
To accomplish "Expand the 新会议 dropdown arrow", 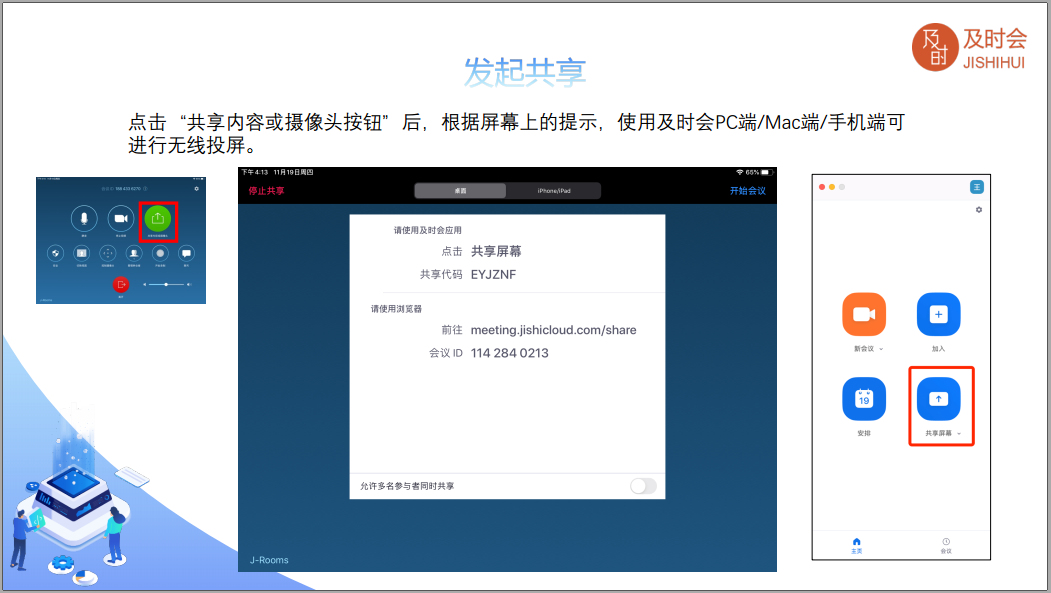I will click(881, 349).
